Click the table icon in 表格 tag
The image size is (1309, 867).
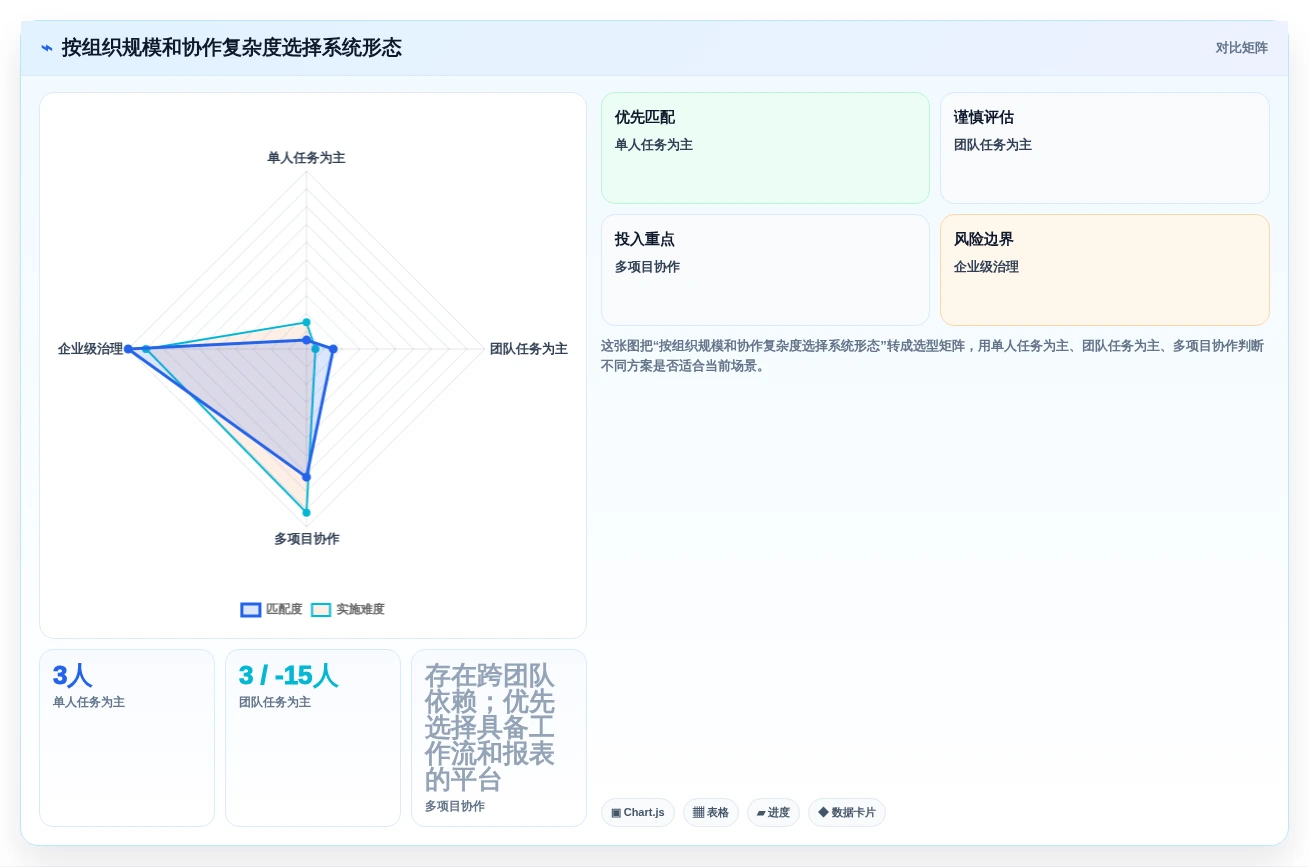[698, 812]
